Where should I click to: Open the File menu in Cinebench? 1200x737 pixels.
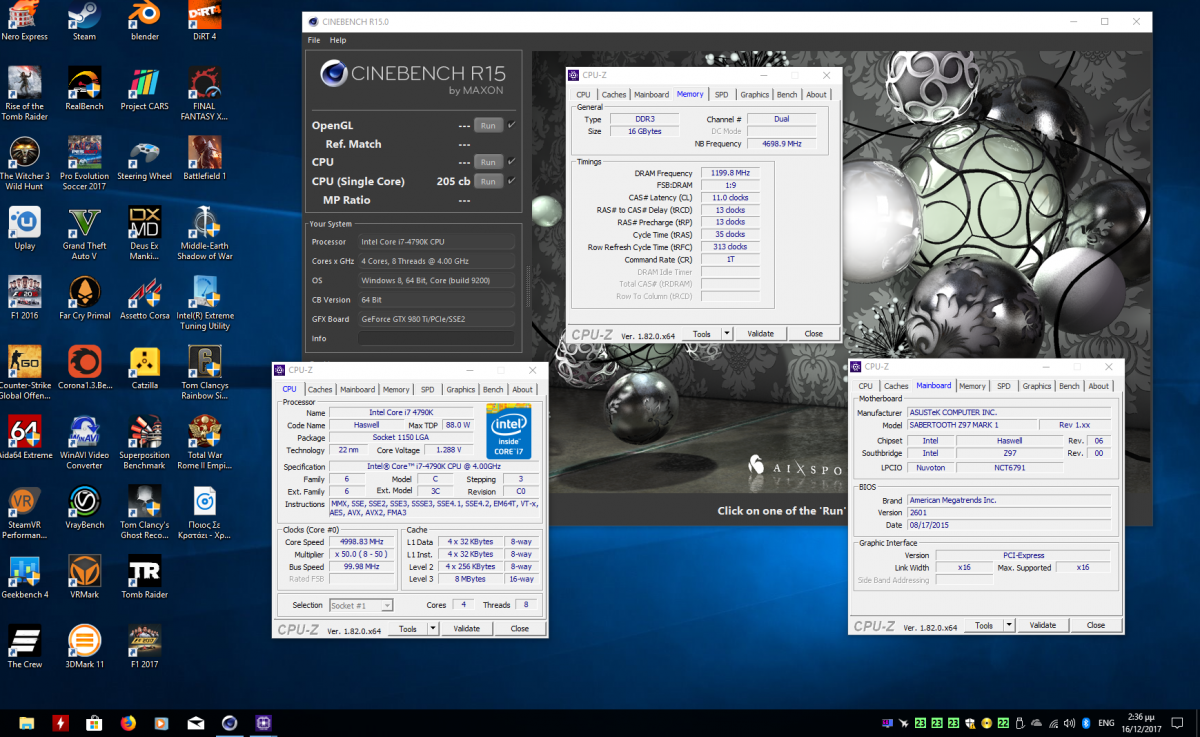pos(314,40)
